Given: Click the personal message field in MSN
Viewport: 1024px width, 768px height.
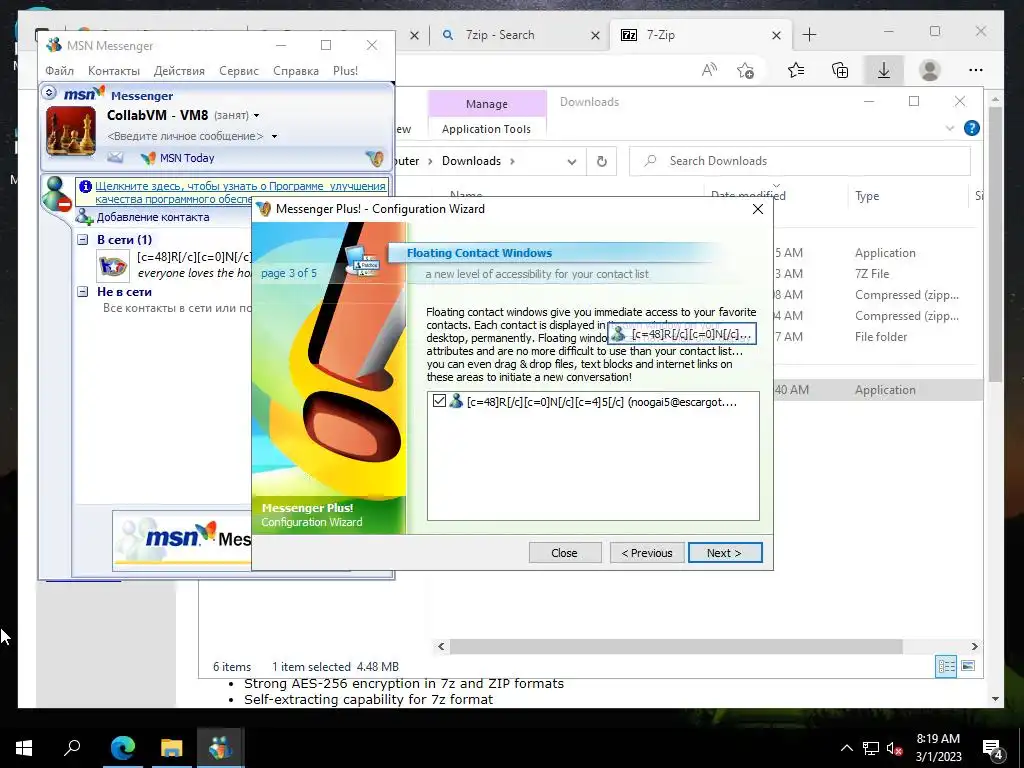Looking at the screenshot, I should point(185,136).
